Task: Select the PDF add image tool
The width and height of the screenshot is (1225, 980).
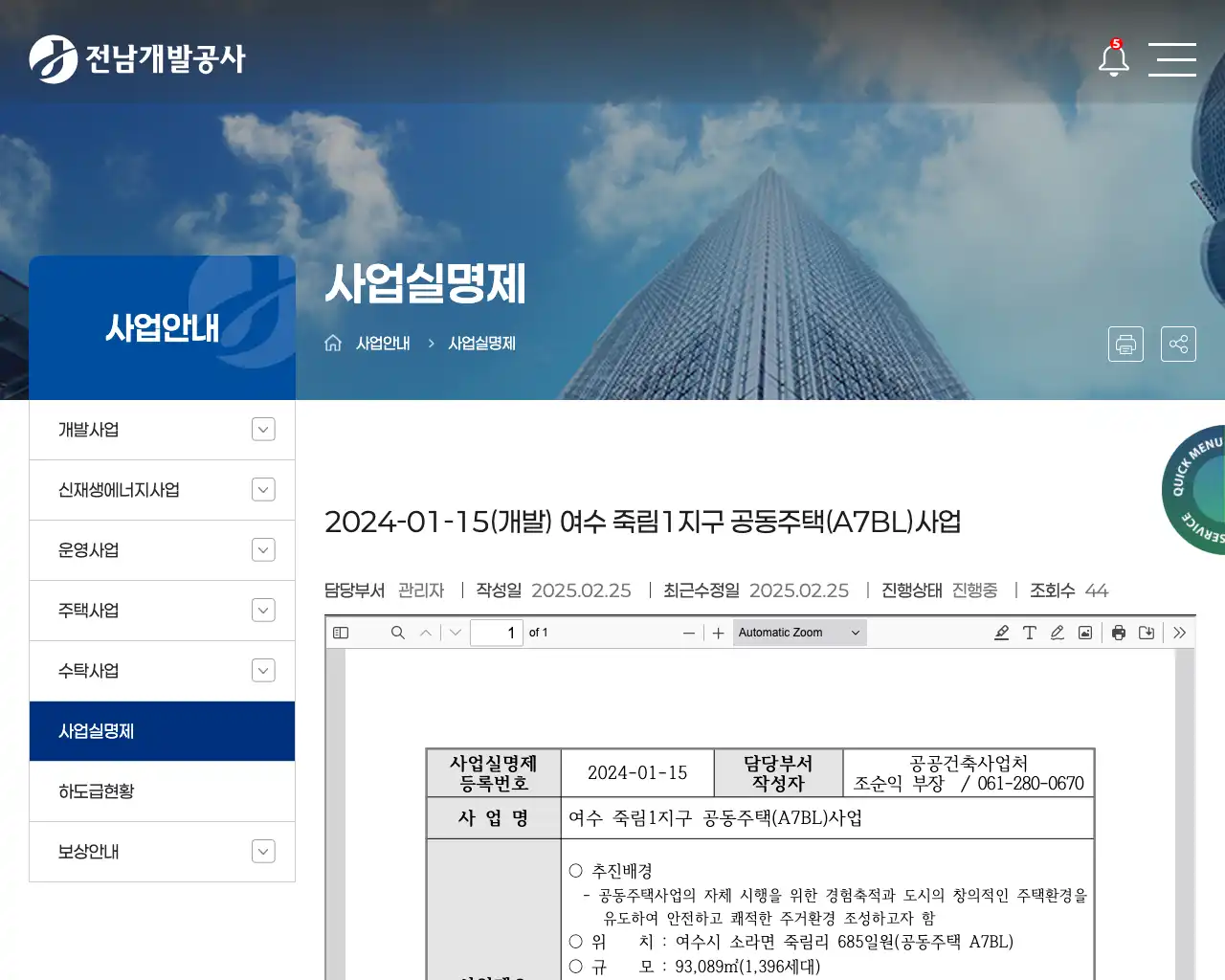Action: (1085, 633)
